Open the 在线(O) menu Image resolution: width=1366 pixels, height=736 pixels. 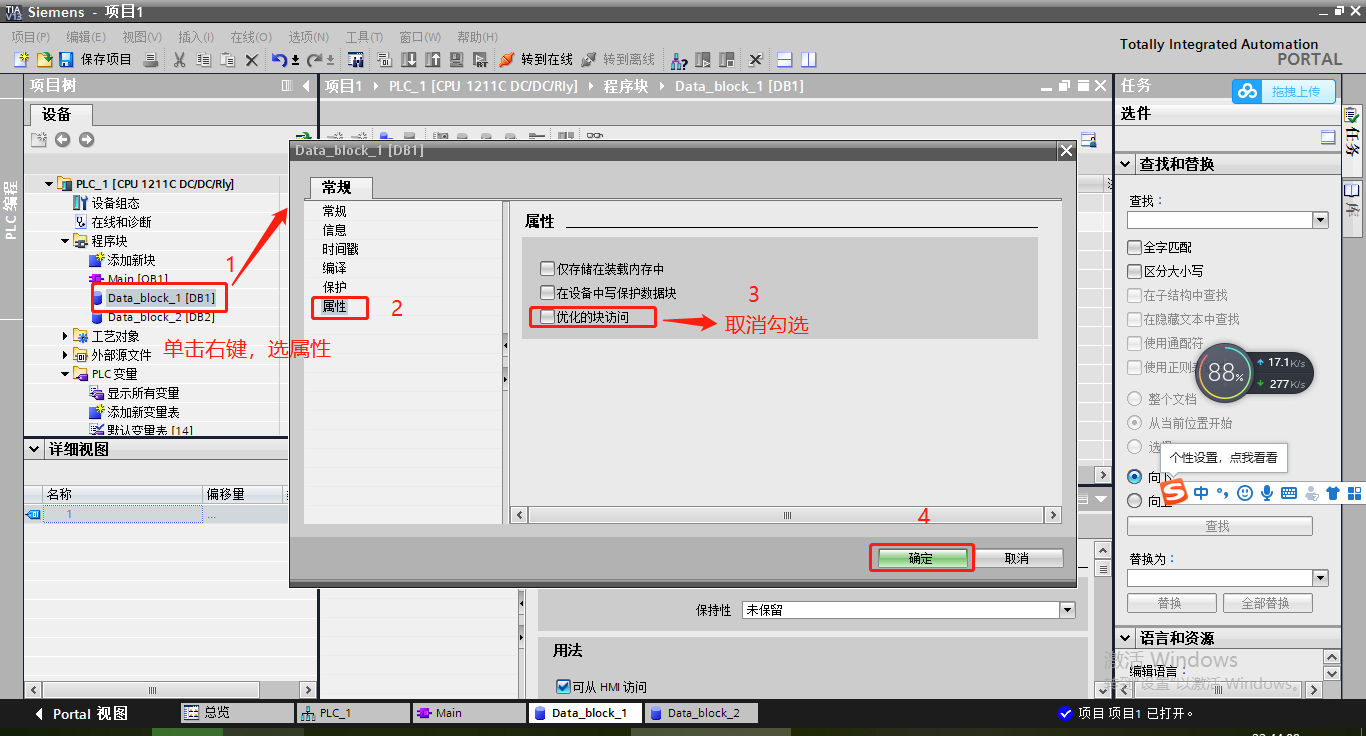[x=250, y=37]
